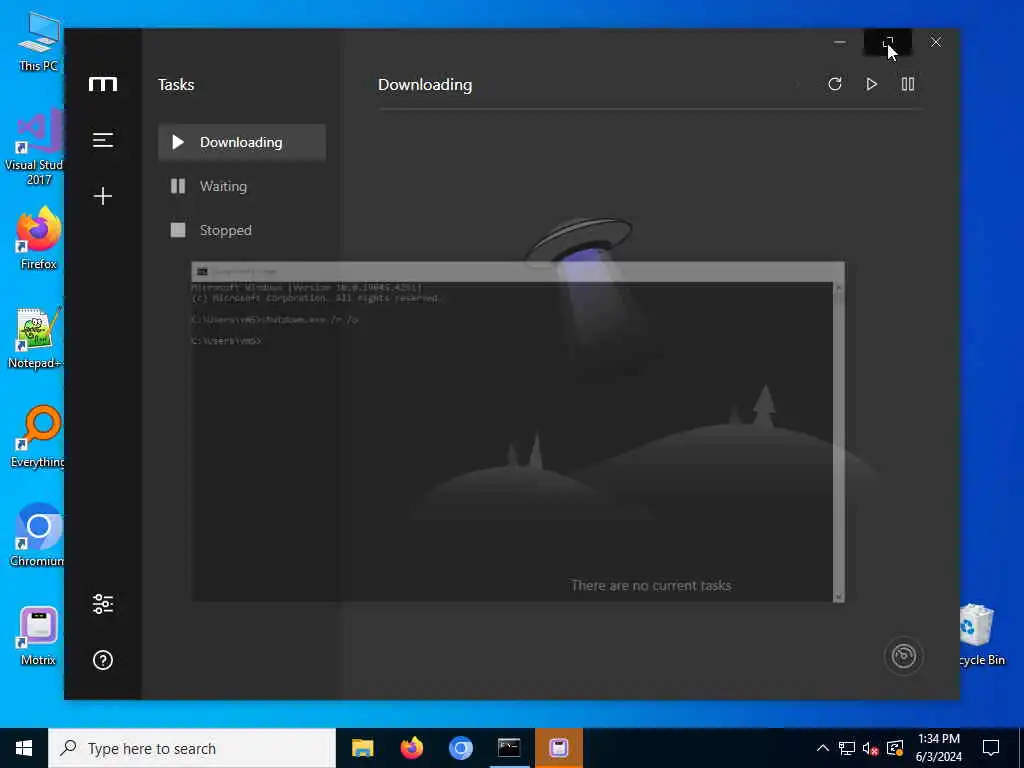Resume all tasks with play icon
This screenshot has height=768, width=1024.
click(x=871, y=84)
